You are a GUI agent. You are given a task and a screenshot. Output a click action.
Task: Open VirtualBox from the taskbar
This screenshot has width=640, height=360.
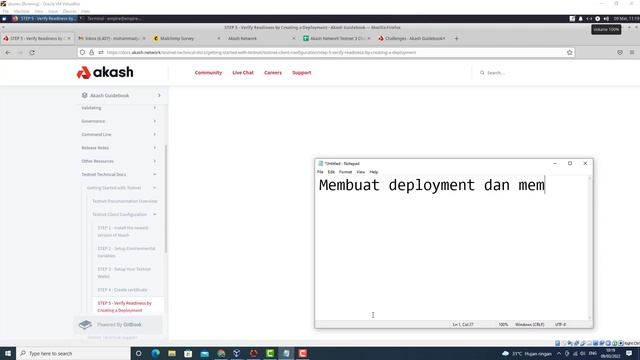point(237,353)
